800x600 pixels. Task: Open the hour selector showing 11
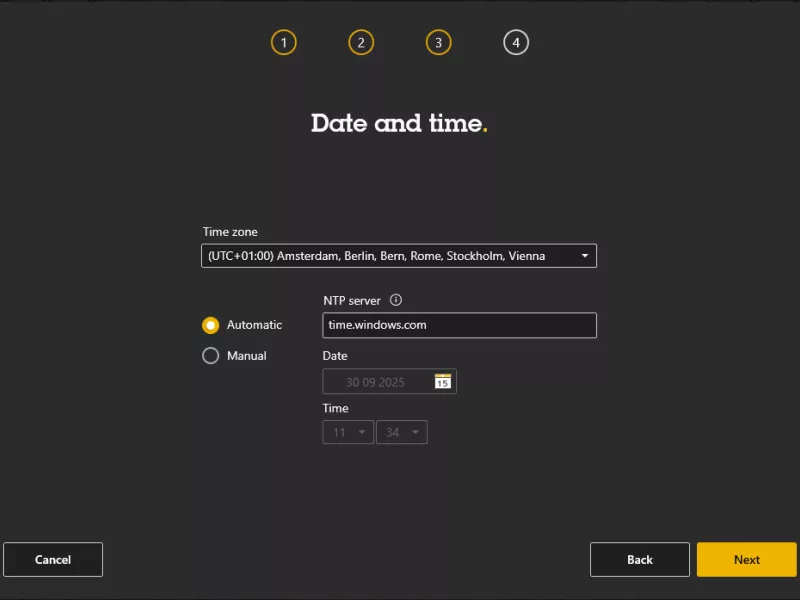347,432
